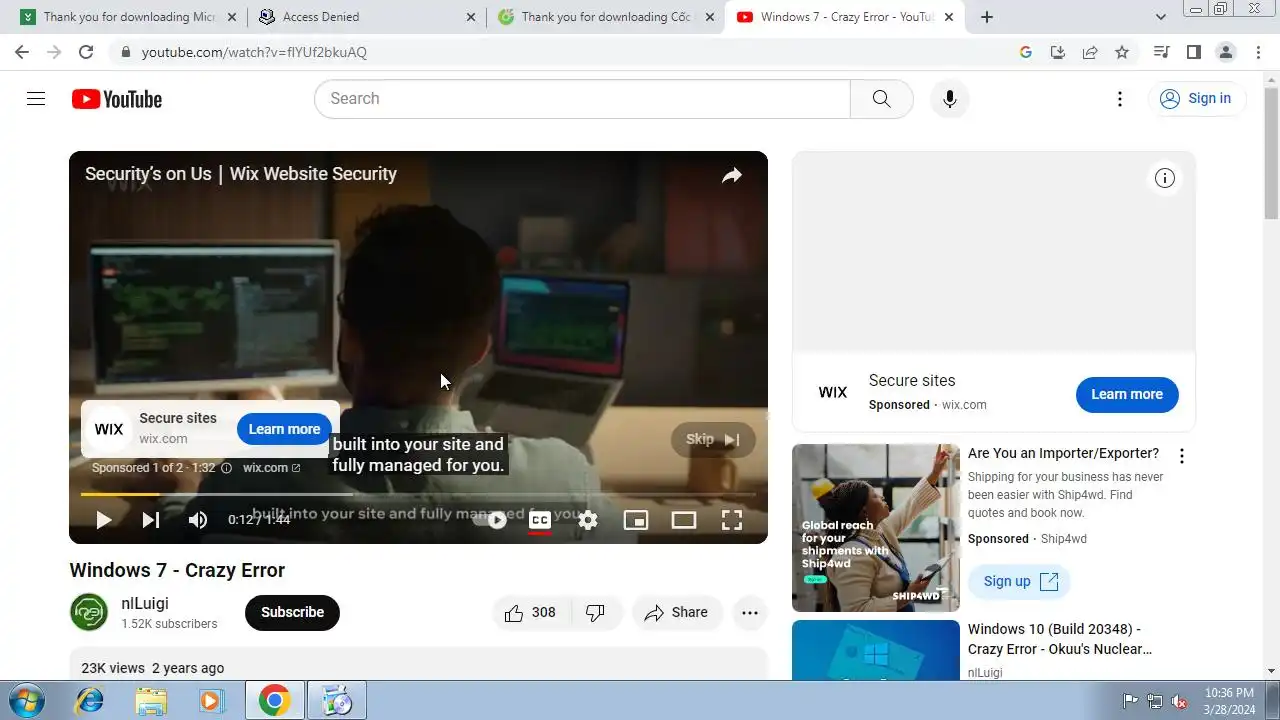Open a new browser tab
The width and height of the screenshot is (1280, 720).
click(987, 17)
